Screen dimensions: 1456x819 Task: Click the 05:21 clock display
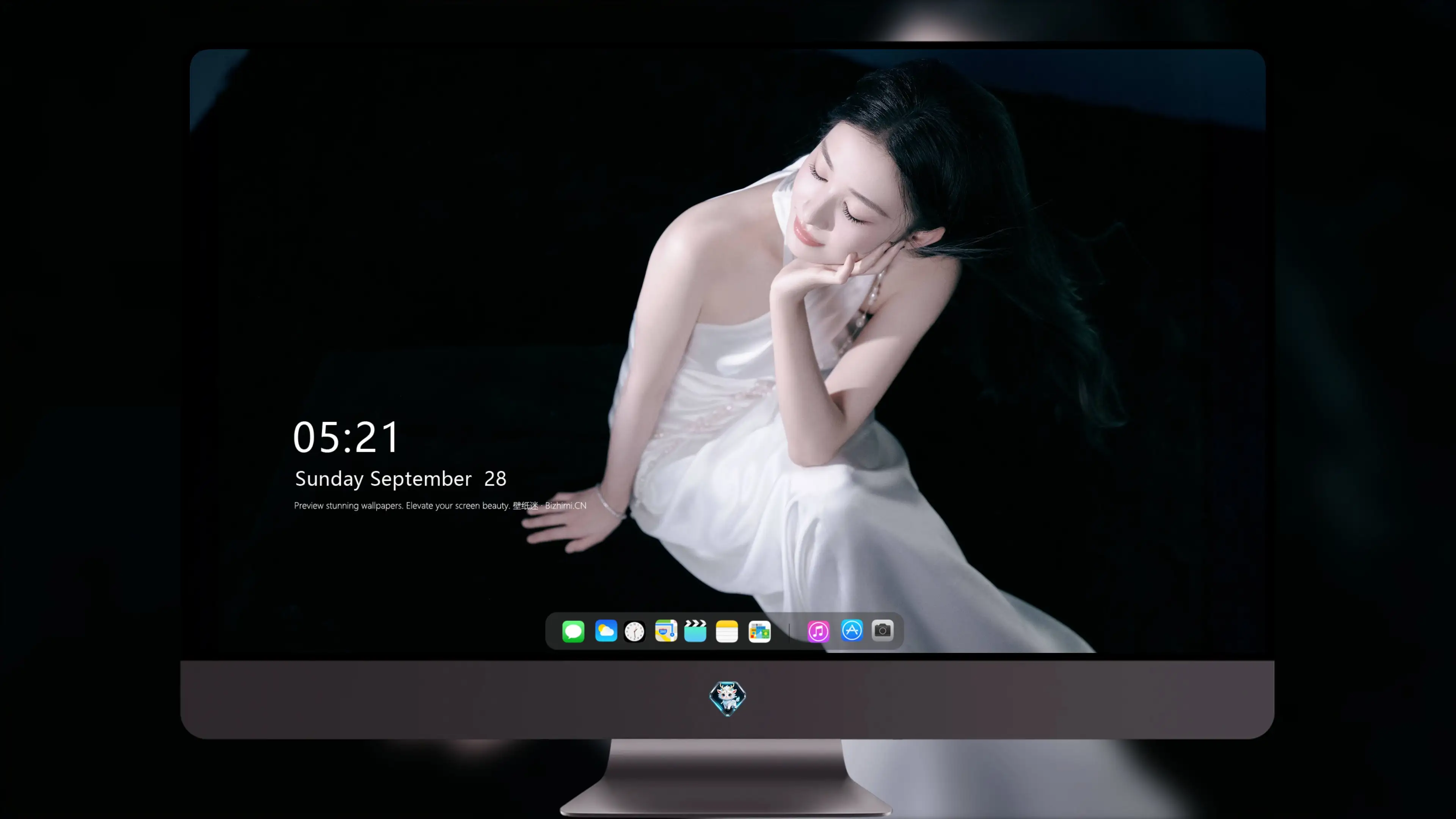[x=346, y=437]
